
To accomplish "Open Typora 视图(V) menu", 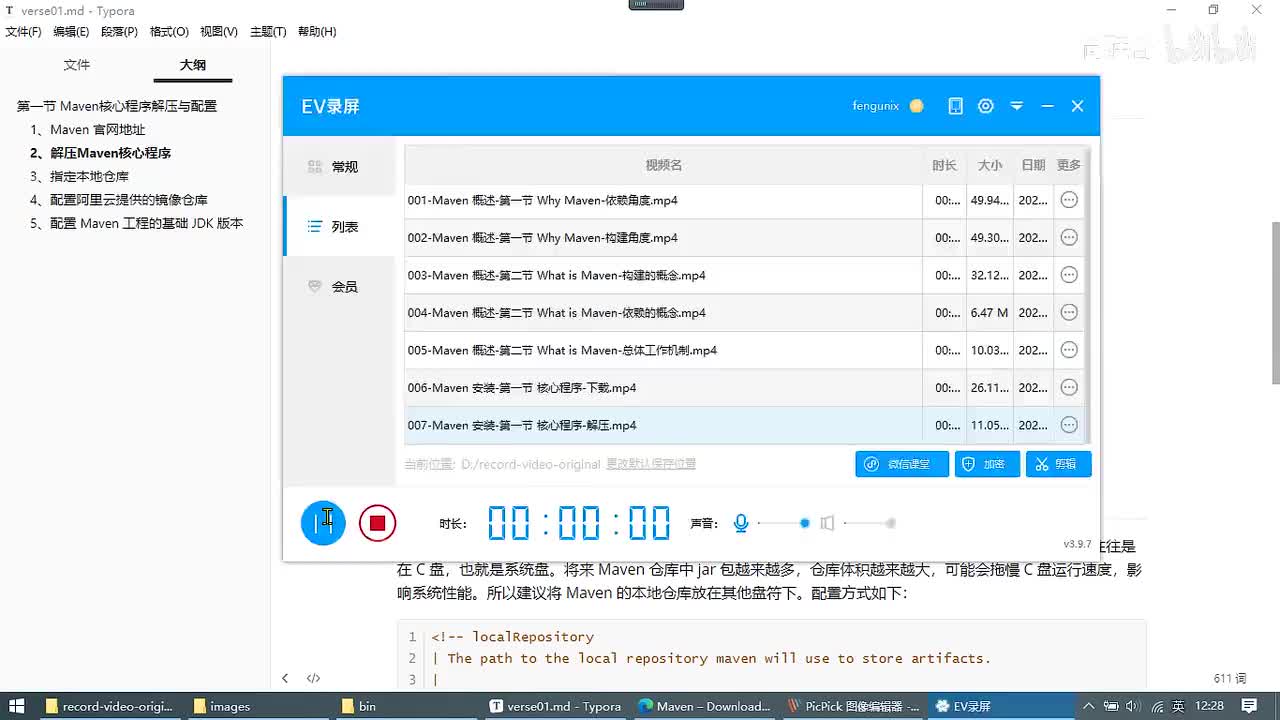I will point(219,32).
